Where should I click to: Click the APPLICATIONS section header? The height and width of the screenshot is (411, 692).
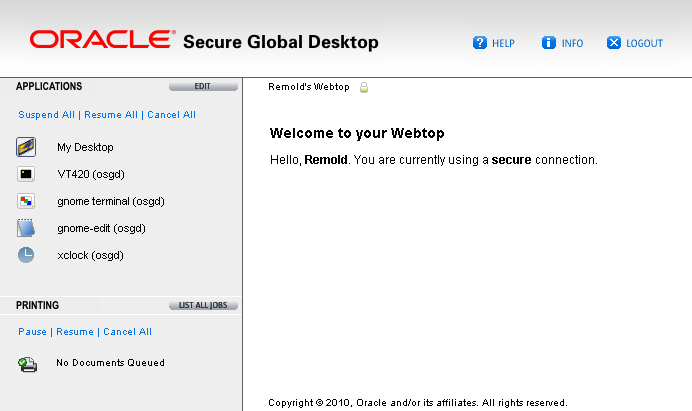point(49,86)
